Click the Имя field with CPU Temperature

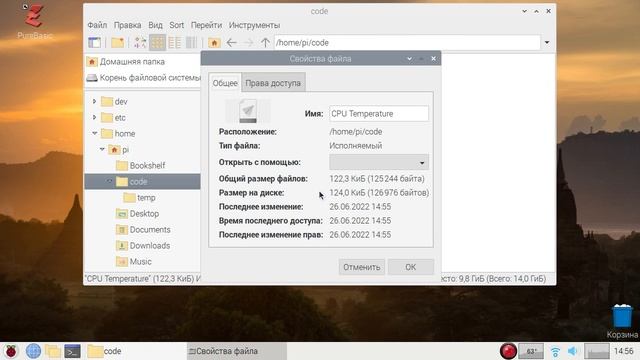click(379, 113)
